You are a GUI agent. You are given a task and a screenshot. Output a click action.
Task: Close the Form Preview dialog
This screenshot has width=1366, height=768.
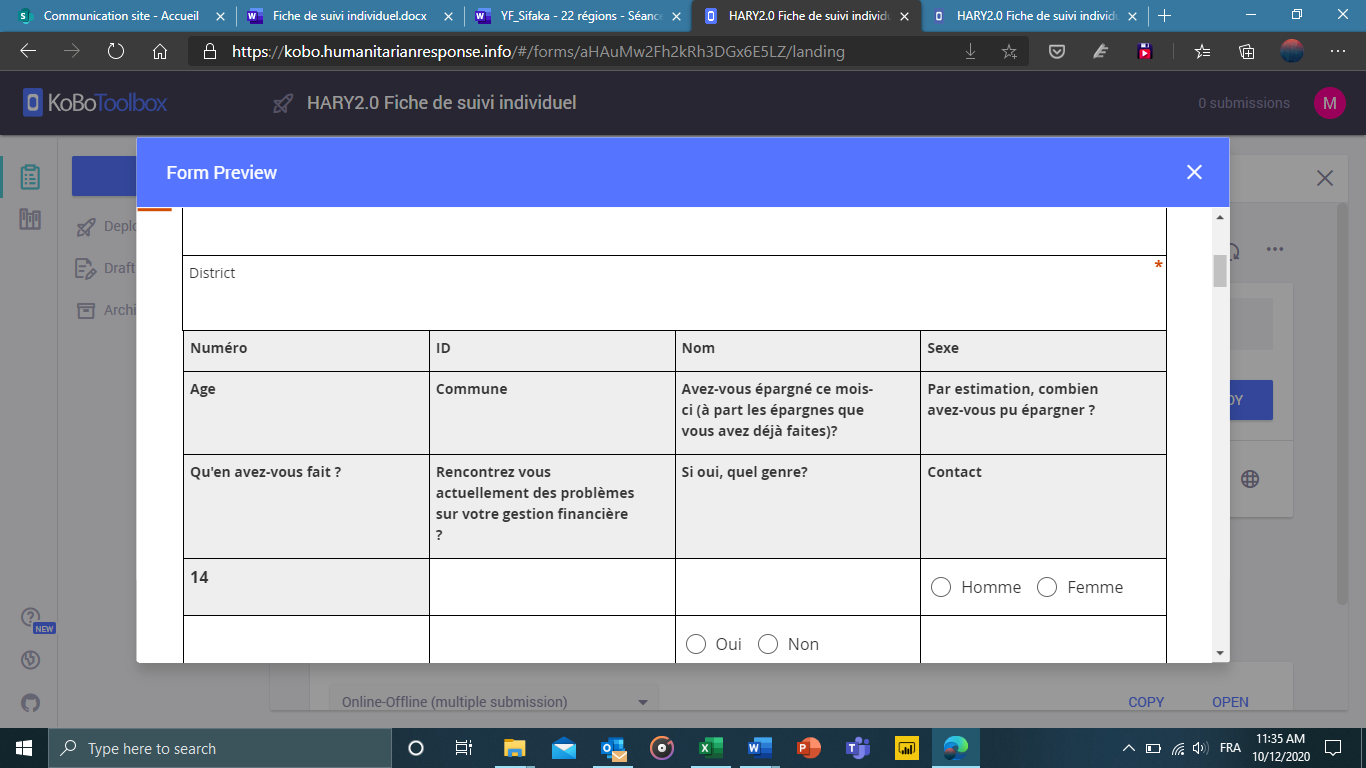[x=1193, y=172]
